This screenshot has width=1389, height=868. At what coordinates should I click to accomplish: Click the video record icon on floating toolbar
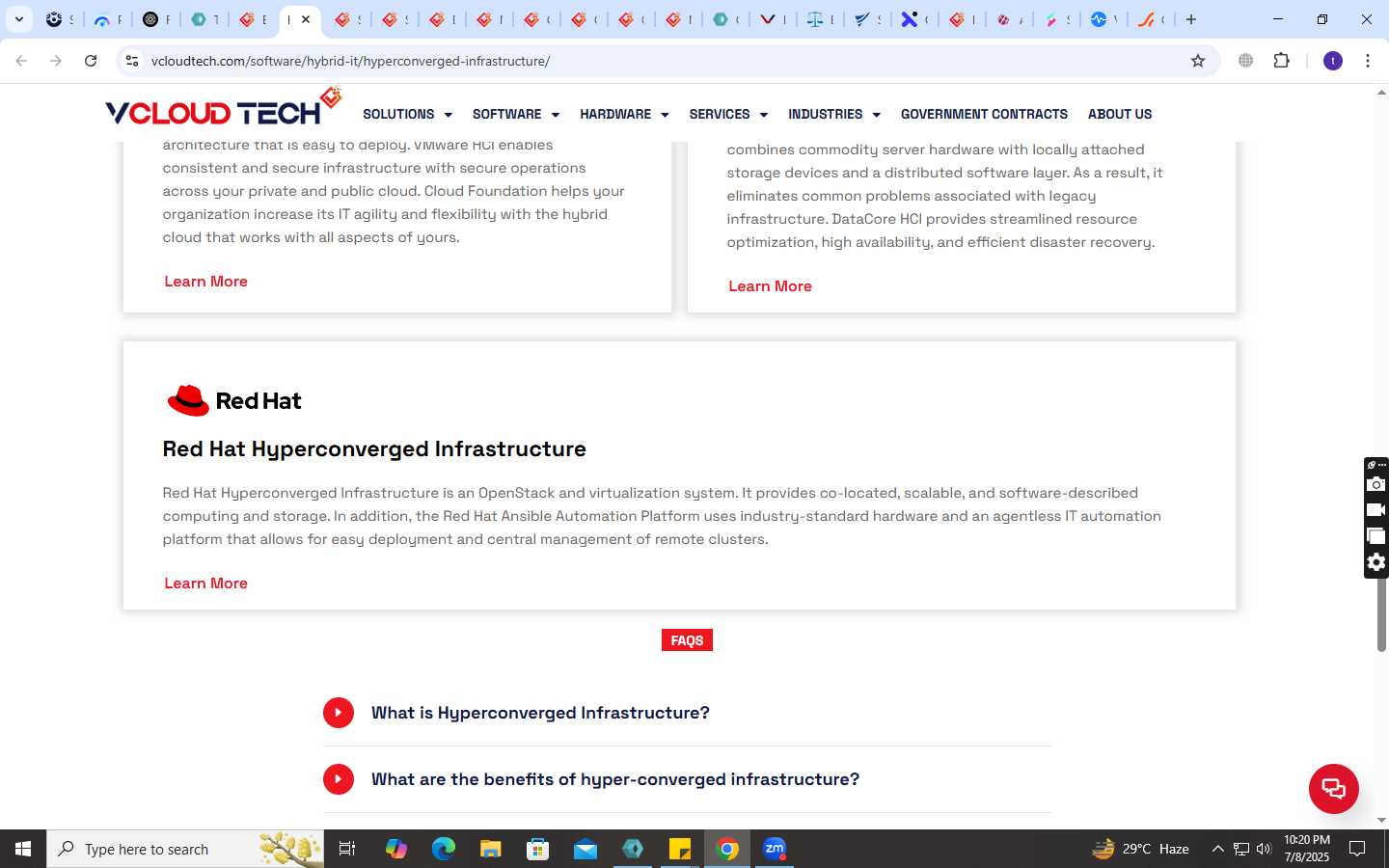click(1376, 510)
